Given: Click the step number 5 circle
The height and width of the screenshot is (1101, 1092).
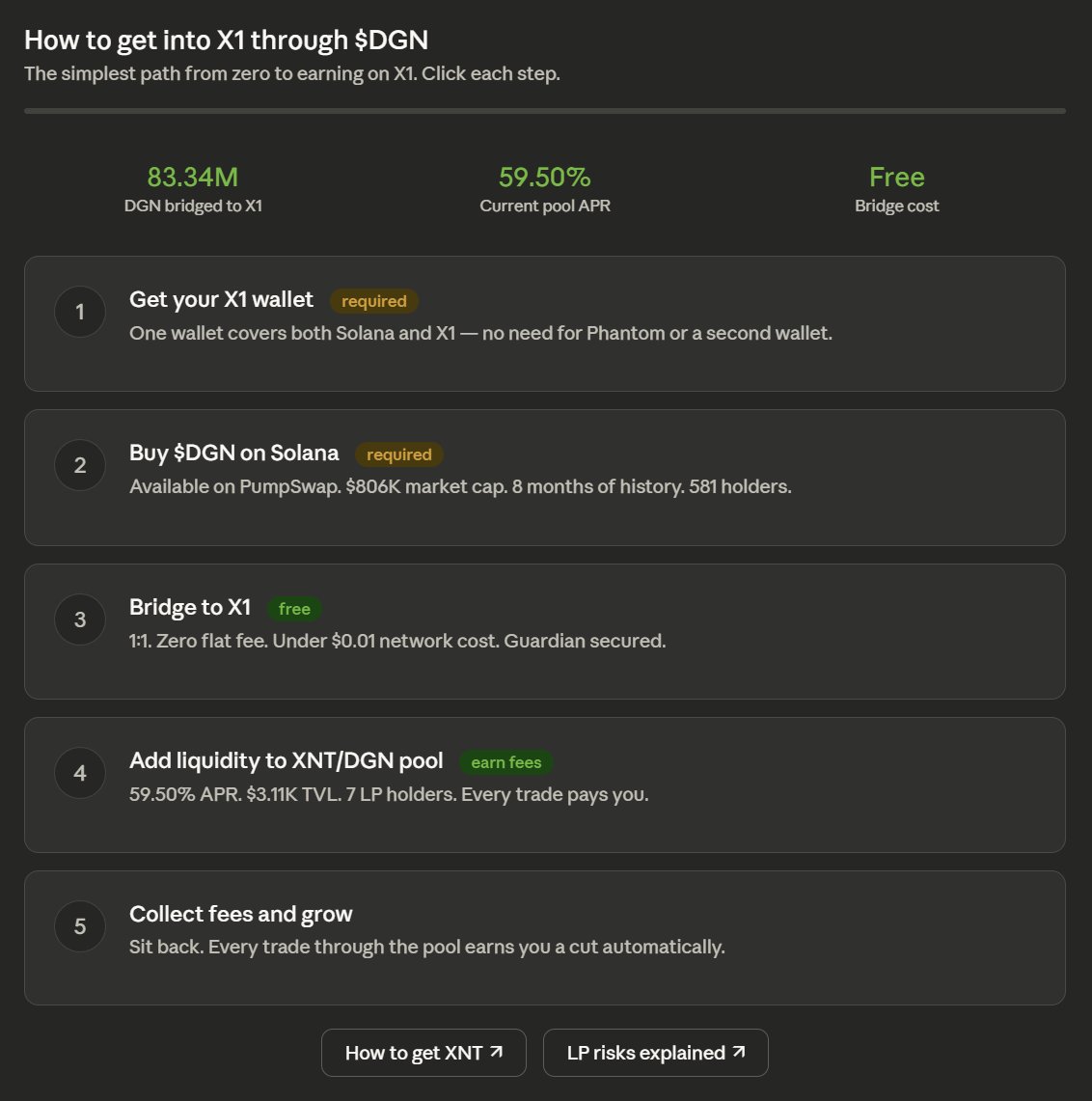Looking at the screenshot, I should [x=80, y=926].
